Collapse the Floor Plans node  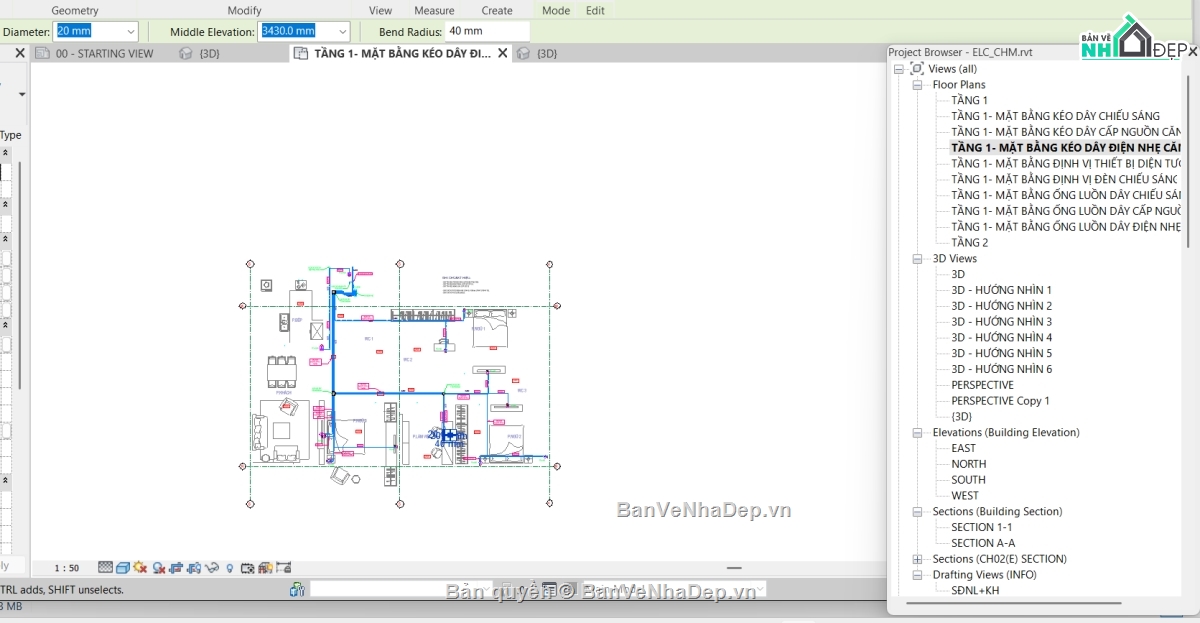click(917, 85)
